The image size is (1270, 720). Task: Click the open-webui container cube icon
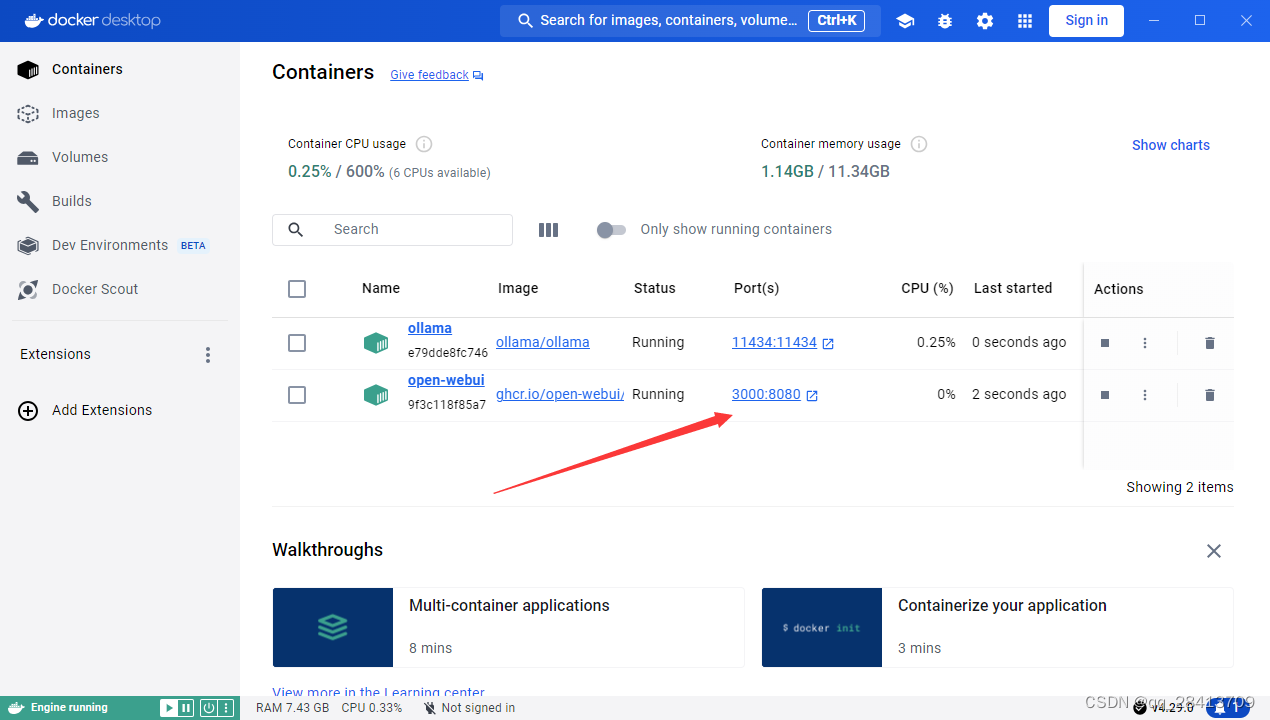[376, 395]
